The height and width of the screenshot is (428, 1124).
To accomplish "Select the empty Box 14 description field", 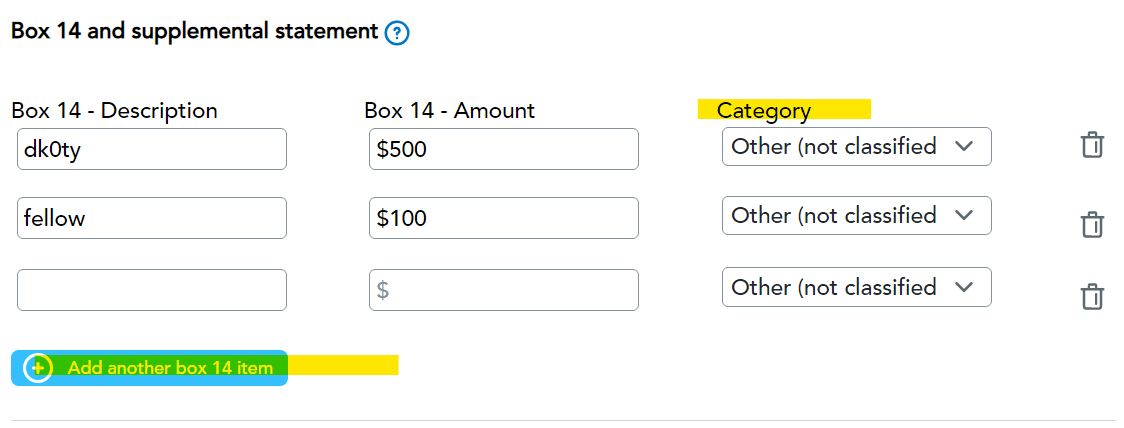I will coord(152,290).
